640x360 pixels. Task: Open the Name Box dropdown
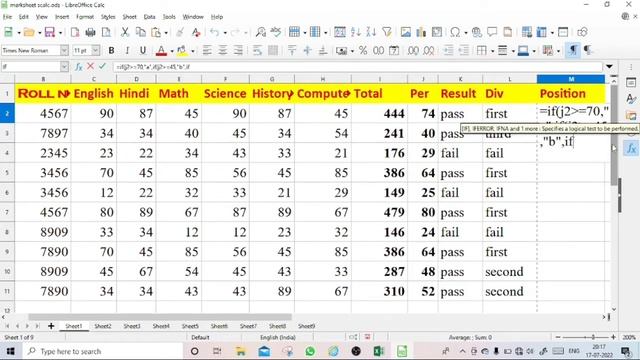pyautogui.click(x=64, y=66)
